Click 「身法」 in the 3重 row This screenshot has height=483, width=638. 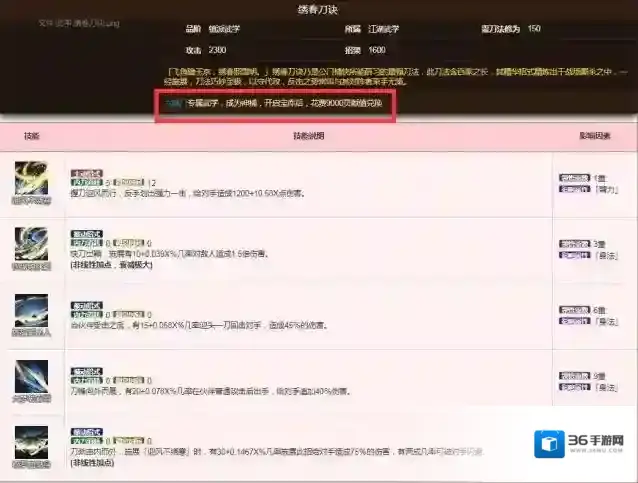pos(607,256)
